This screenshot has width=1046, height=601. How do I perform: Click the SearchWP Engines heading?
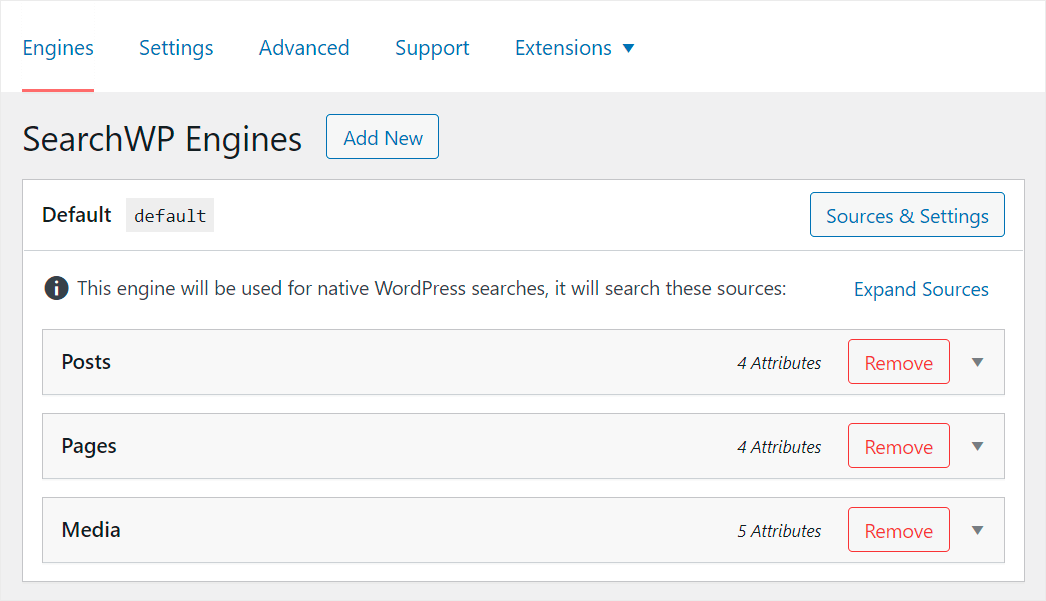coord(161,139)
